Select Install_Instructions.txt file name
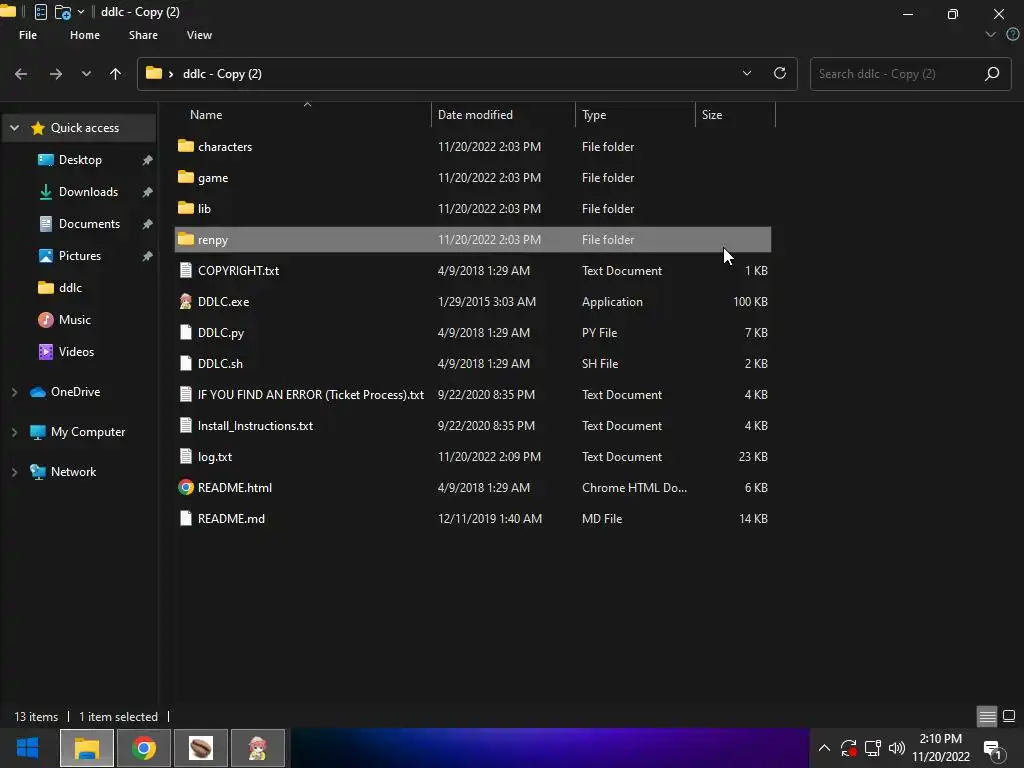The image size is (1024, 768). click(x=255, y=426)
